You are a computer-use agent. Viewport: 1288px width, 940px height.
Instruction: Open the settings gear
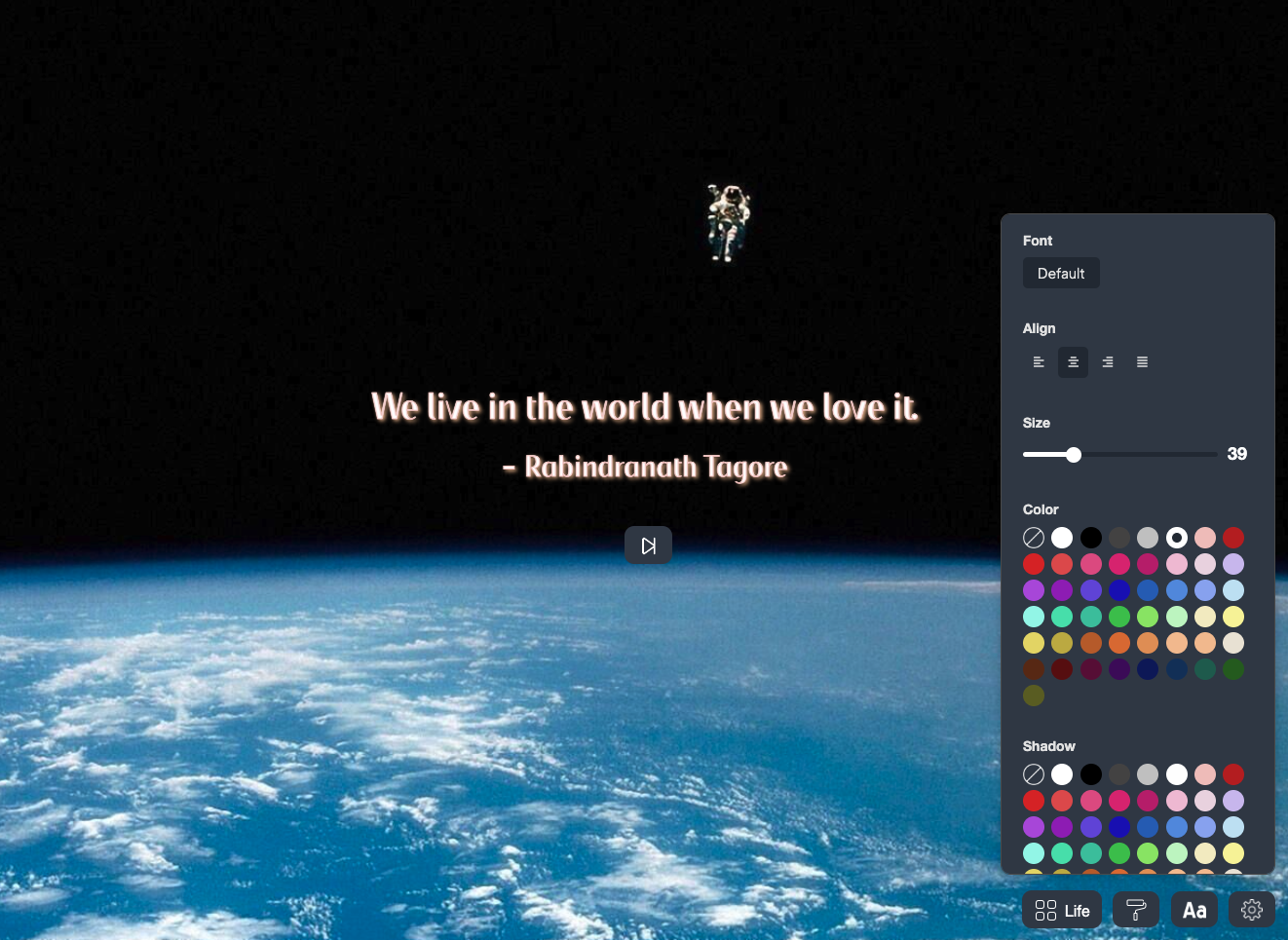[x=1252, y=910]
